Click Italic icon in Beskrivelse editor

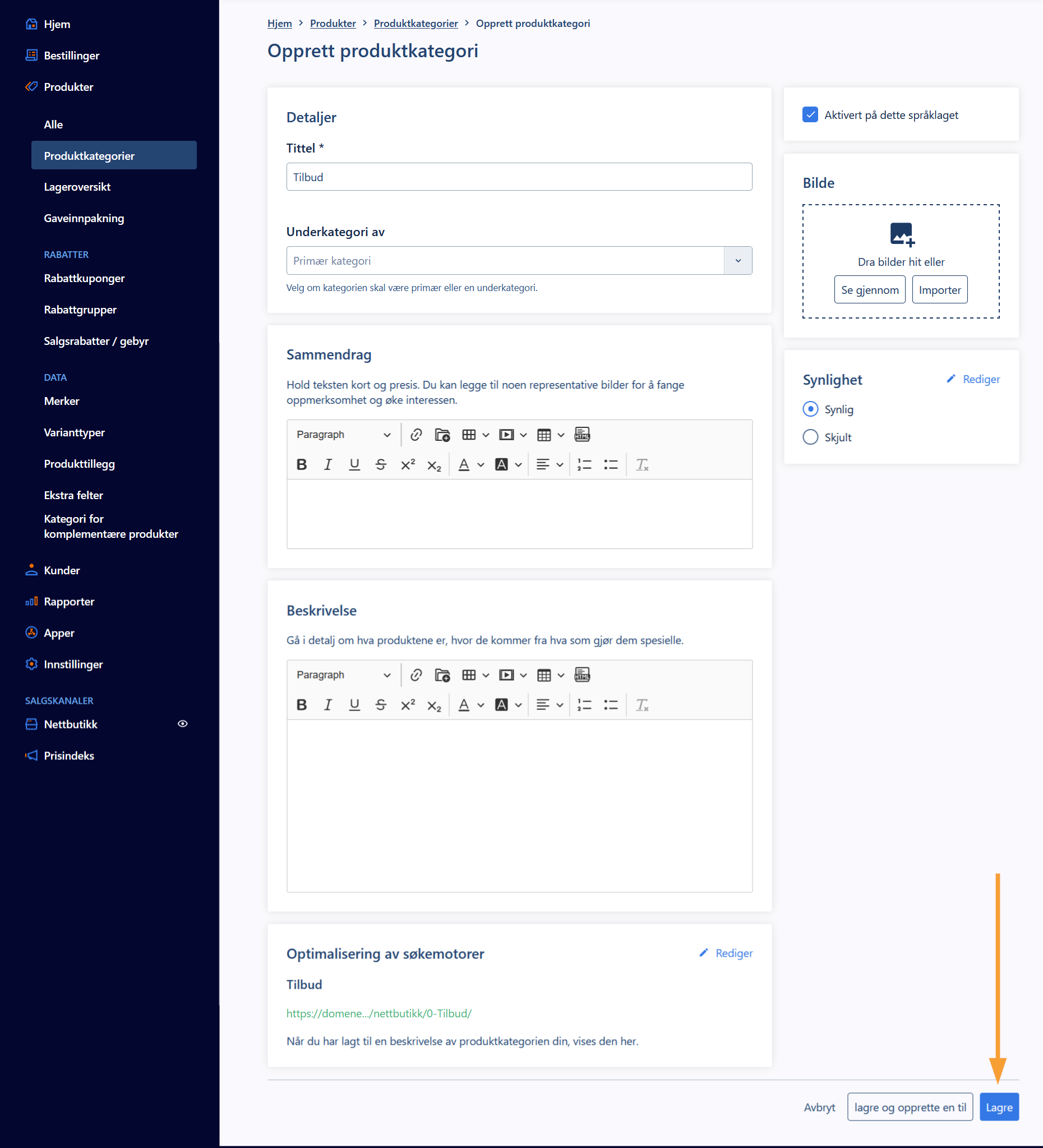[x=328, y=705]
